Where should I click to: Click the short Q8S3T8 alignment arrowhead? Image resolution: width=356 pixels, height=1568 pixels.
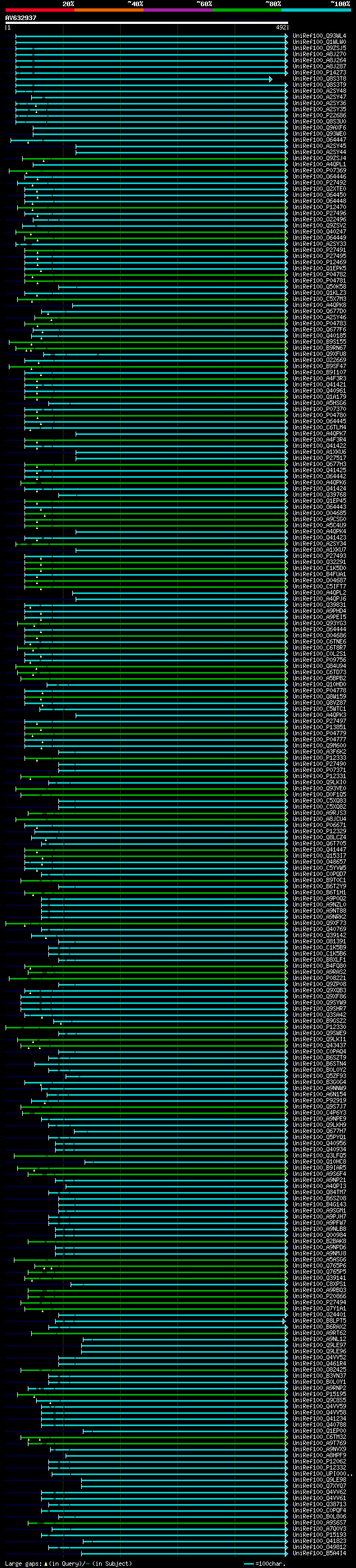[271, 79]
